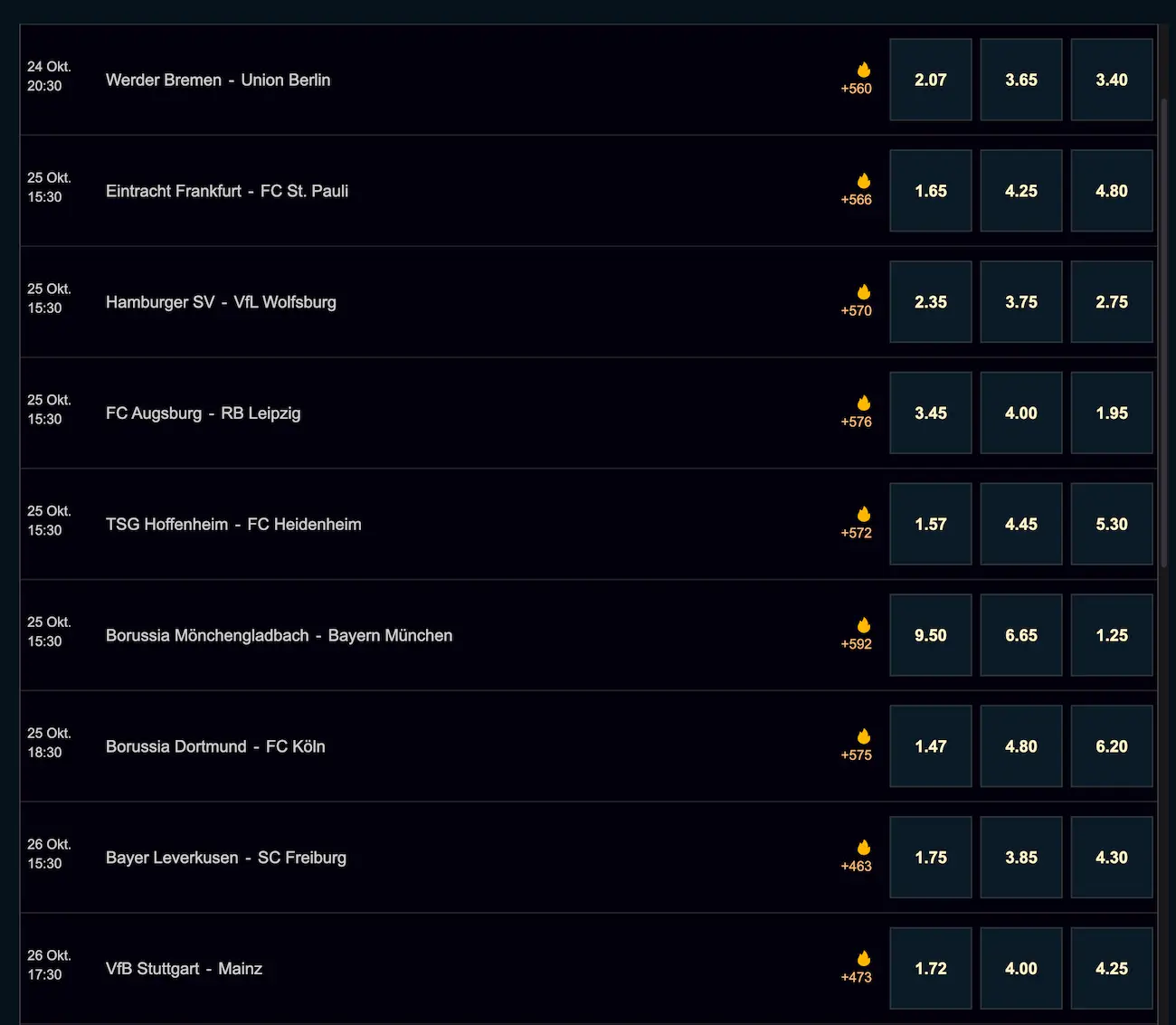1176x1025 pixels.
Task: Select Bayern München win odds 1.25
Action: [1111, 635]
